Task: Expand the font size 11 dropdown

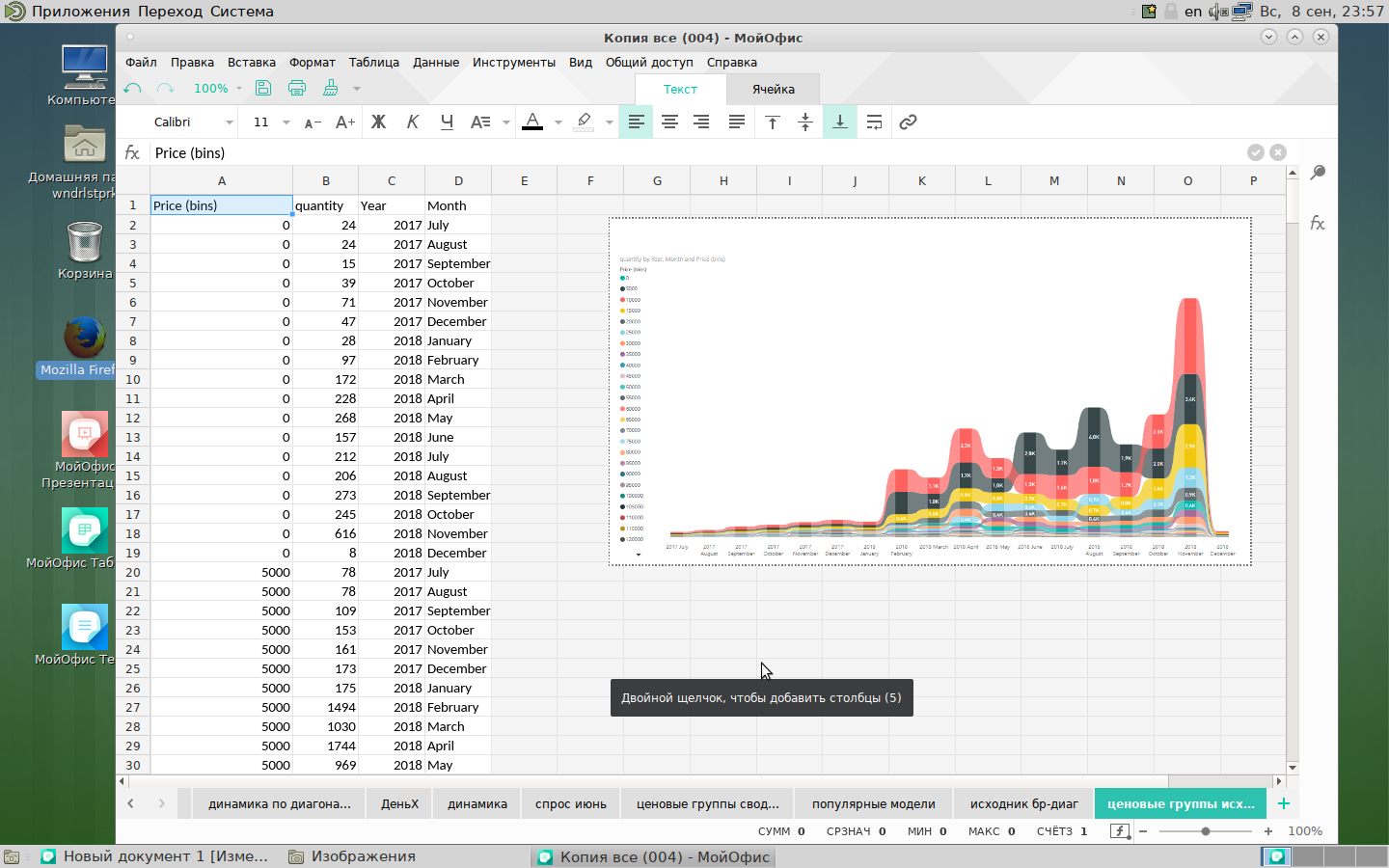Action: tap(286, 122)
